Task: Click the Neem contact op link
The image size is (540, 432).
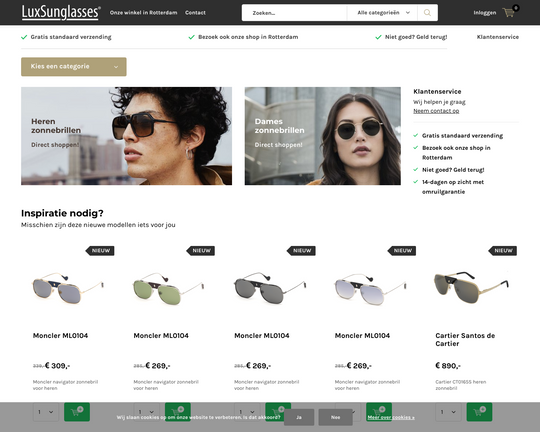Action: point(436,111)
